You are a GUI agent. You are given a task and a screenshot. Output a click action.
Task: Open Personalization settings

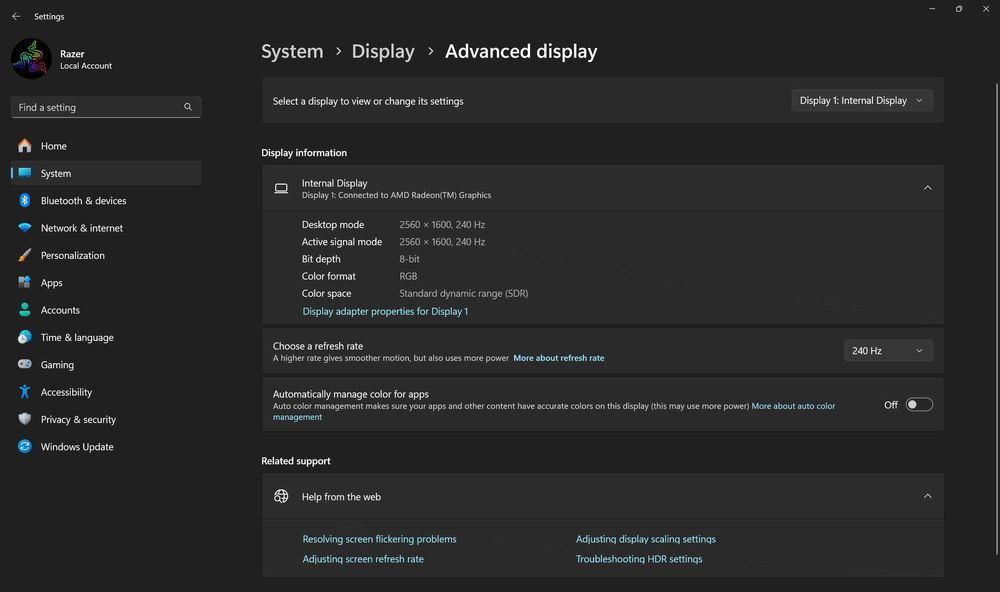click(x=106, y=255)
